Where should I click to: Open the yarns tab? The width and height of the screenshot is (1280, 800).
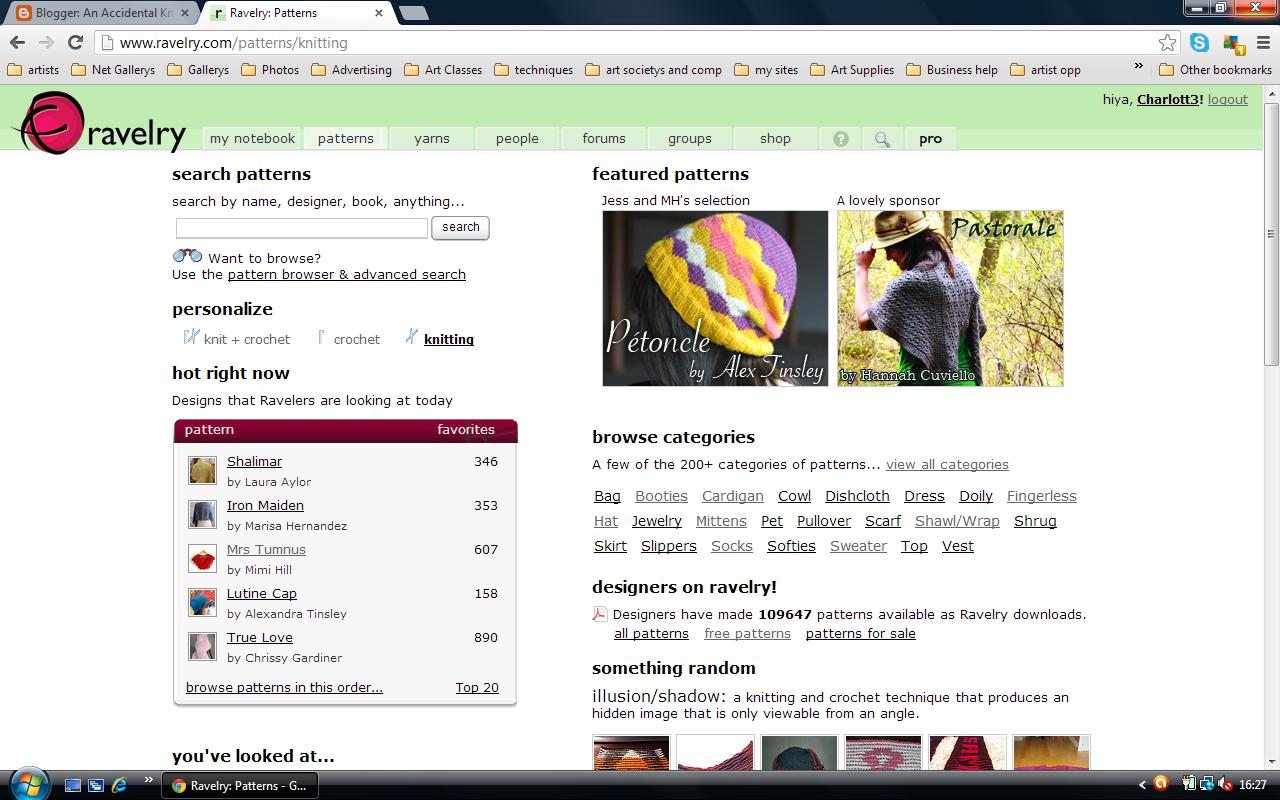tap(432, 139)
